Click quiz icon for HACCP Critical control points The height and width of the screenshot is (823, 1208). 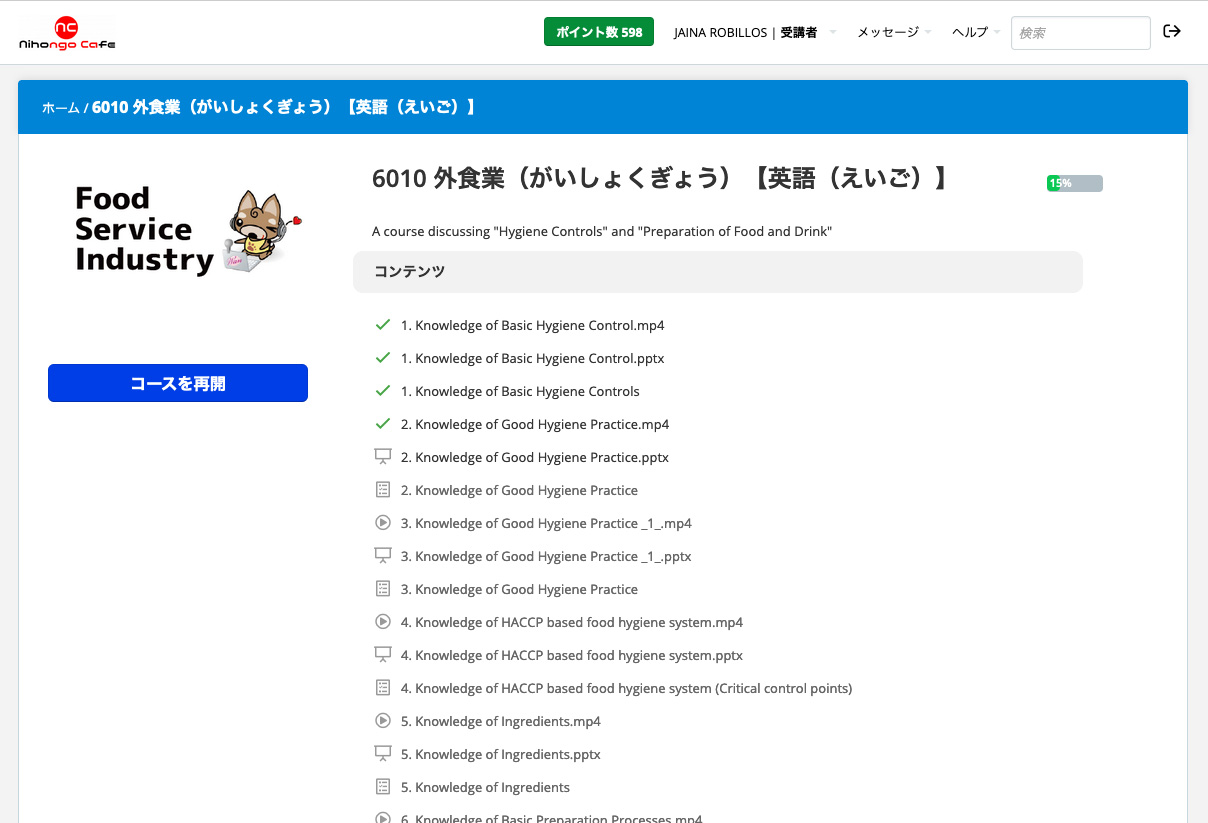[382, 688]
